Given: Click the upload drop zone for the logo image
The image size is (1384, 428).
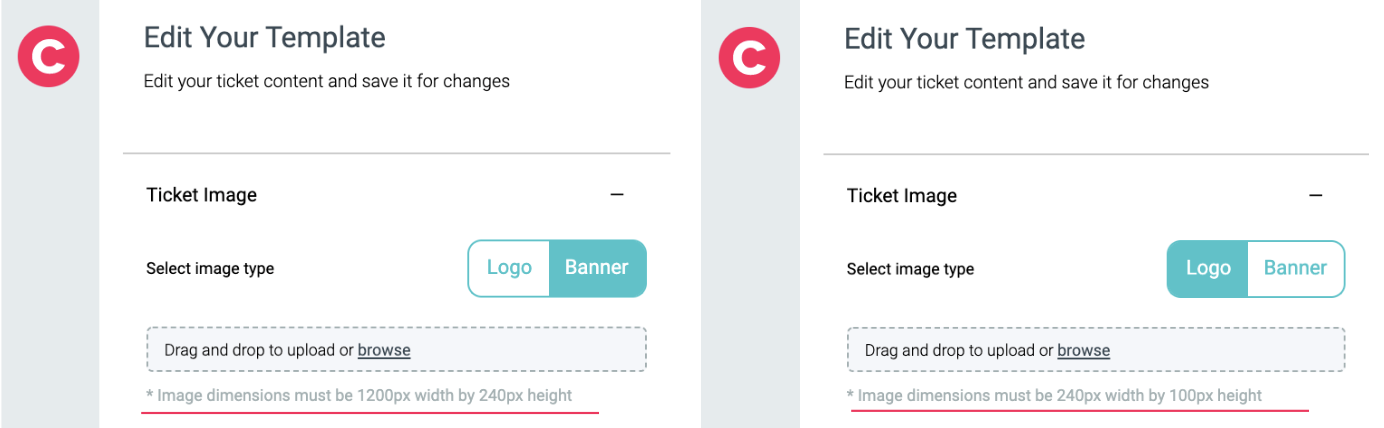Looking at the screenshot, I should [1096, 350].
